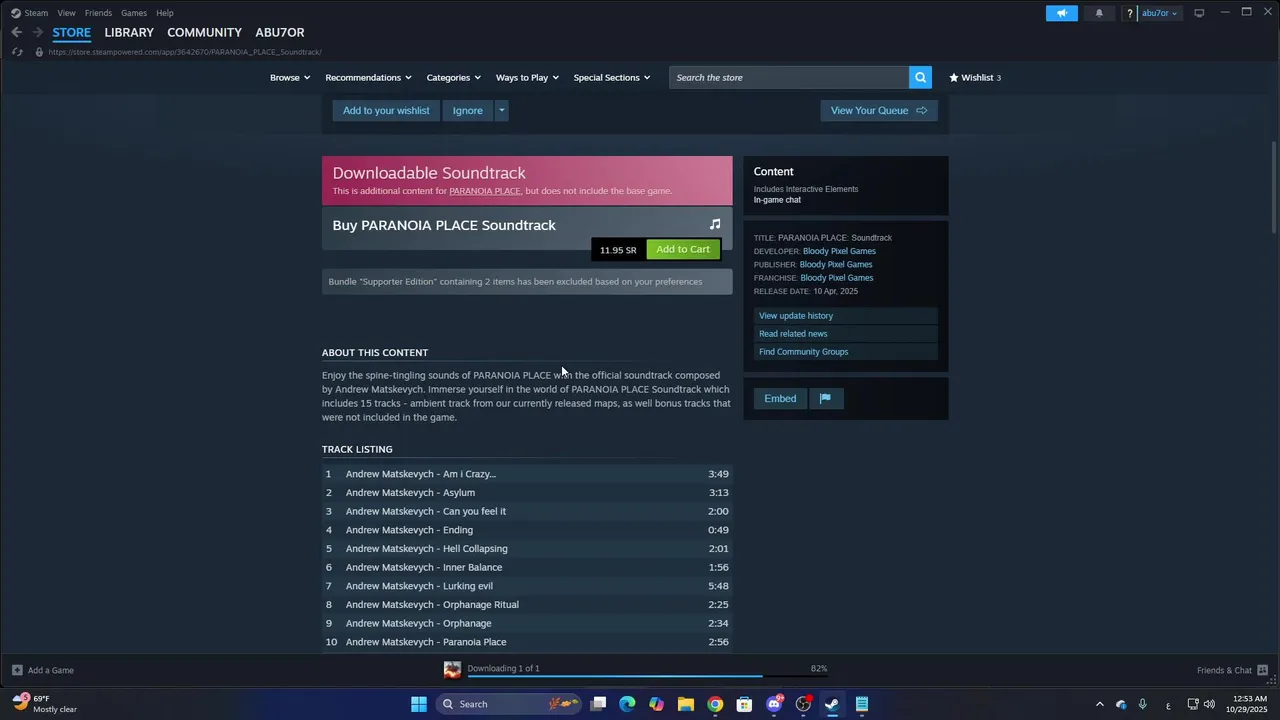Open the downloading game thumbnail
The image size is (1280, 720).
click(452, 670)
